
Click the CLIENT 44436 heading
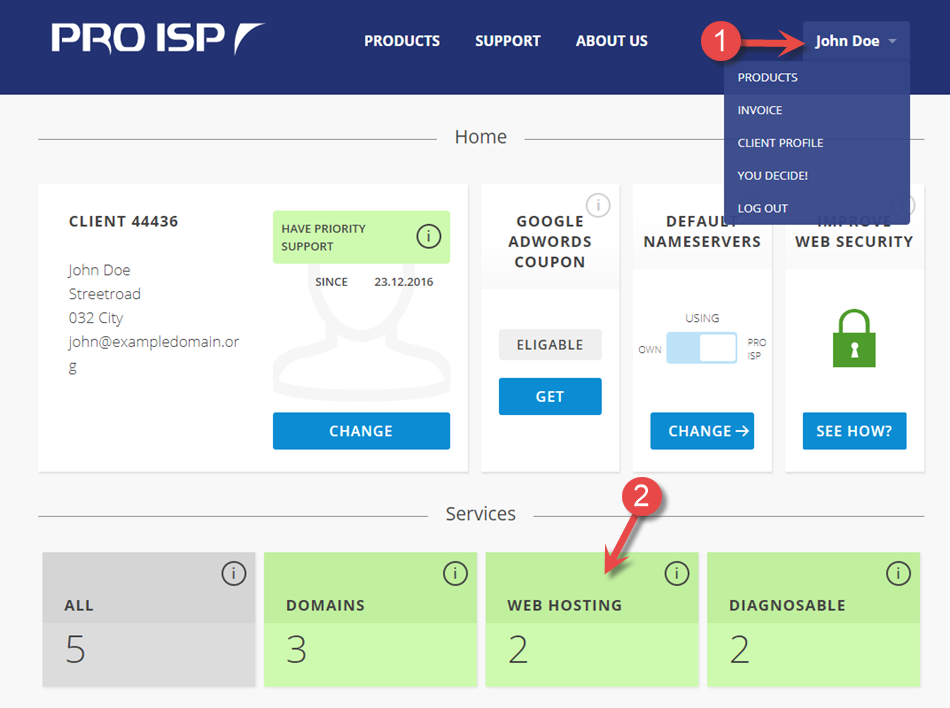[x=124, y=222]
